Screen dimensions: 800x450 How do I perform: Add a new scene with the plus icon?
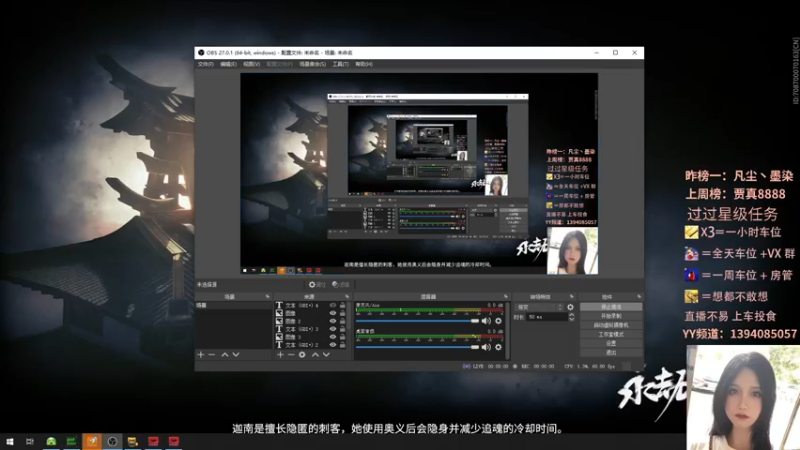click(x=201, y=355)
